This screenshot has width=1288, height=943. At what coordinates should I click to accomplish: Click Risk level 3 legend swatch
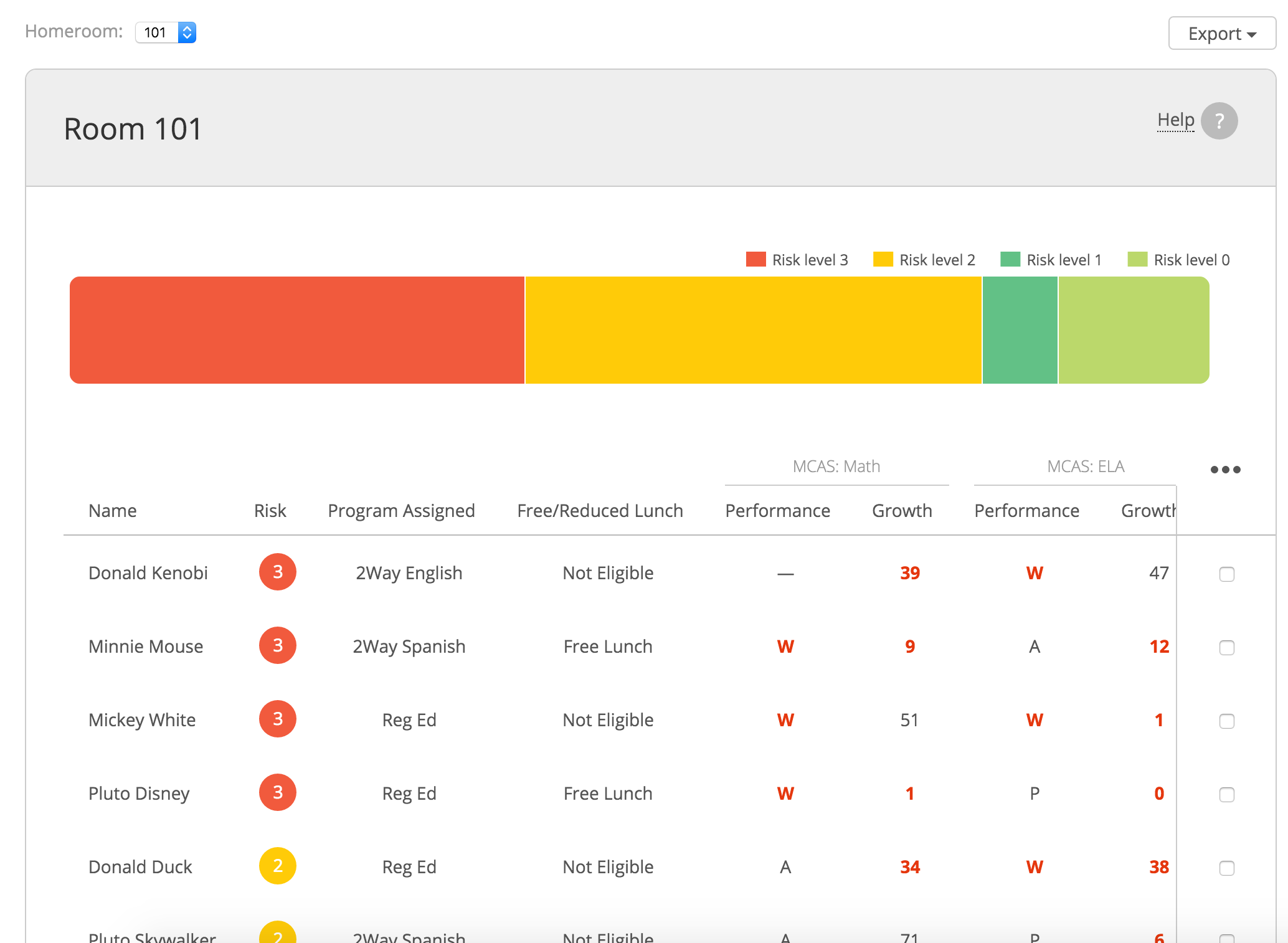tap(755, 259)
